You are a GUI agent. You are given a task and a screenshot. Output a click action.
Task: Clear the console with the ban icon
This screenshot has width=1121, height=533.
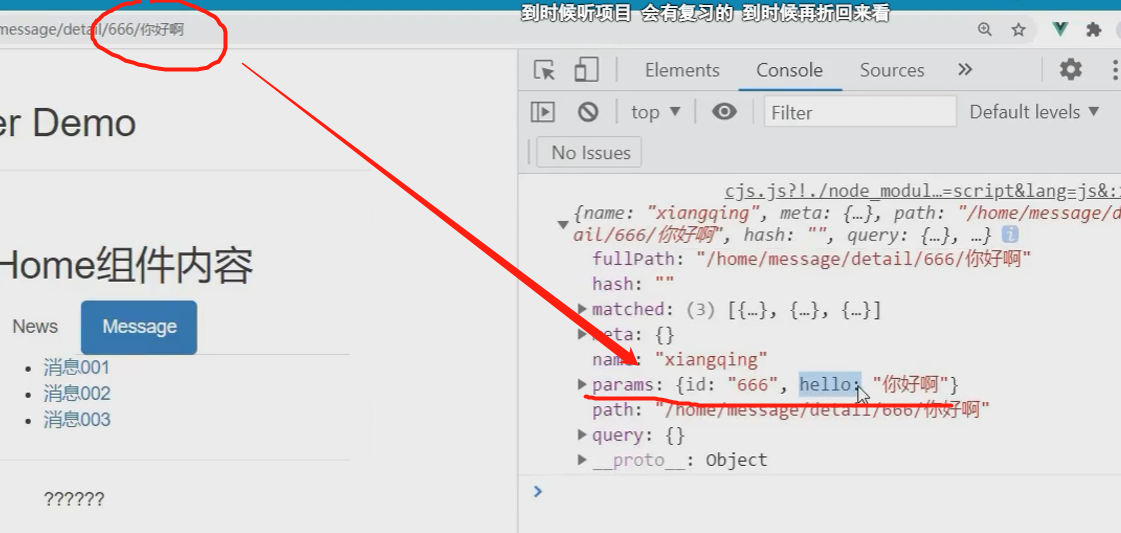[x=588, y=112]
